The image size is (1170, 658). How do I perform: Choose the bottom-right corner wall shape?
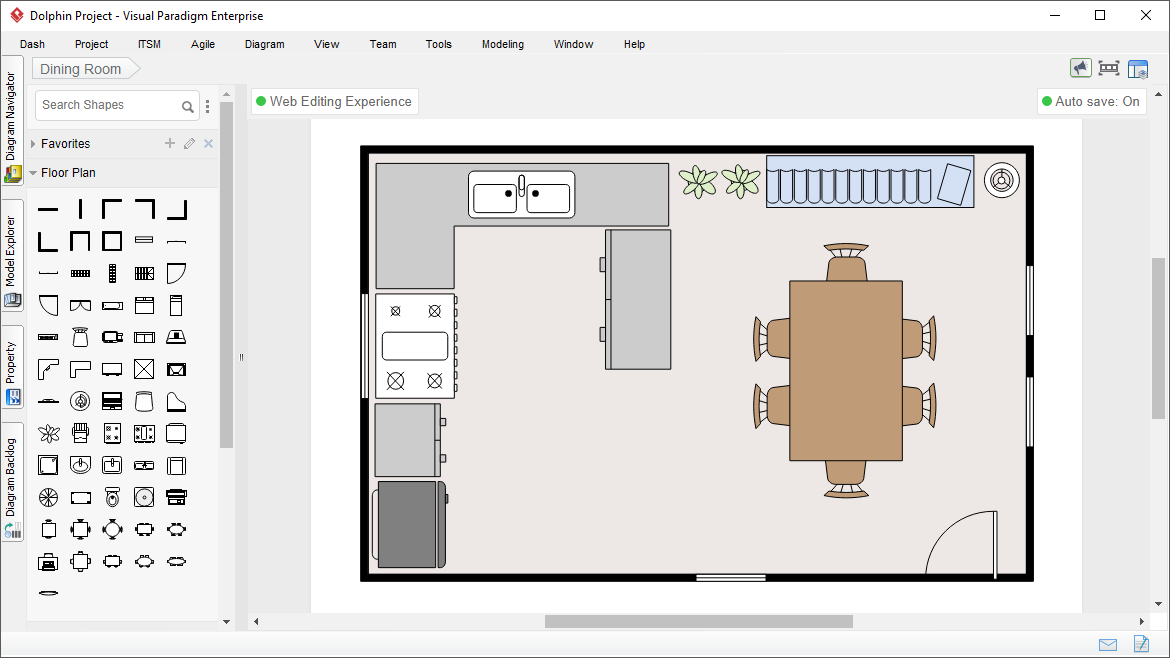[x=176, y=209]
